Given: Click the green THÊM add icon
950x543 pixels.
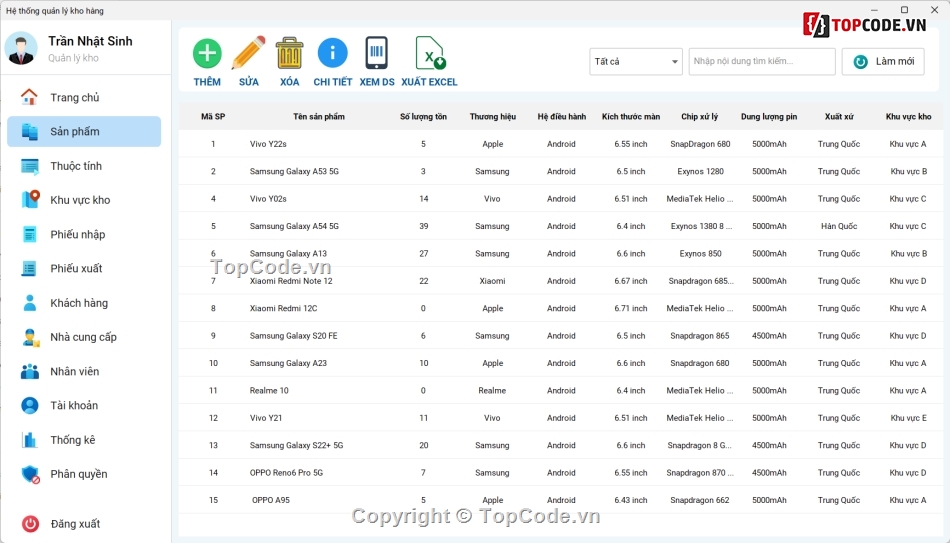Looking at the screenshot, I should point(207,53).
